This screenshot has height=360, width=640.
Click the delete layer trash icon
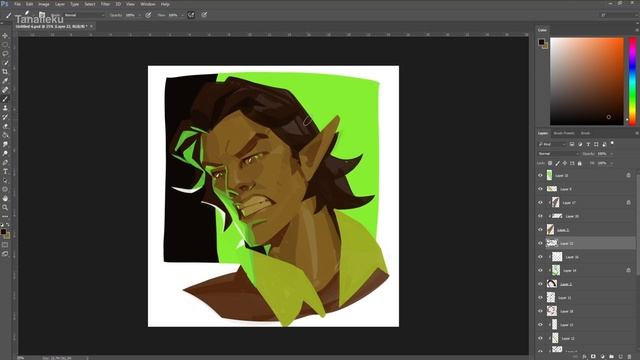point(630,357)
